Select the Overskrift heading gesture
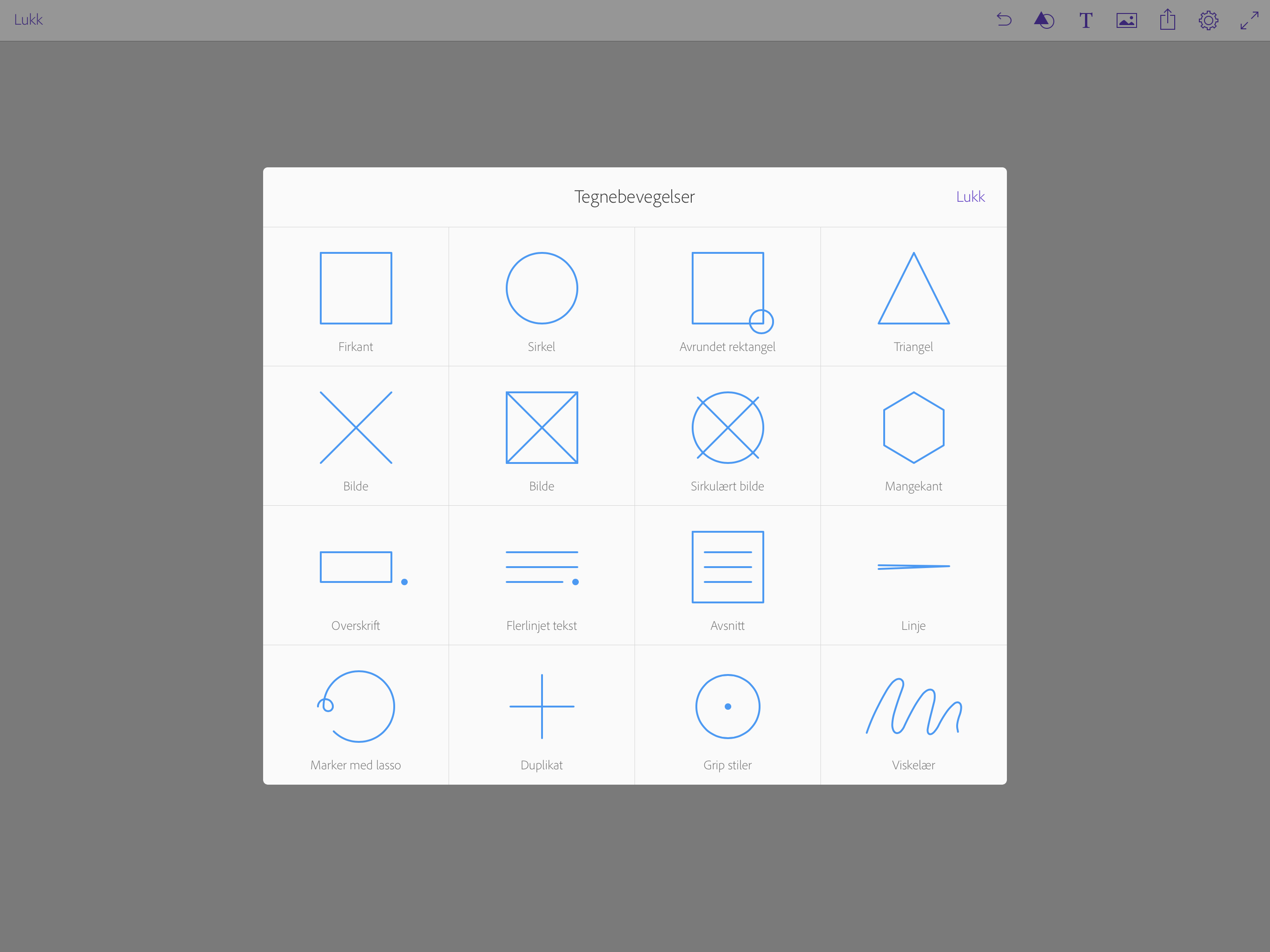Screen dimensions: 1270x952 [x=356, y=576]
